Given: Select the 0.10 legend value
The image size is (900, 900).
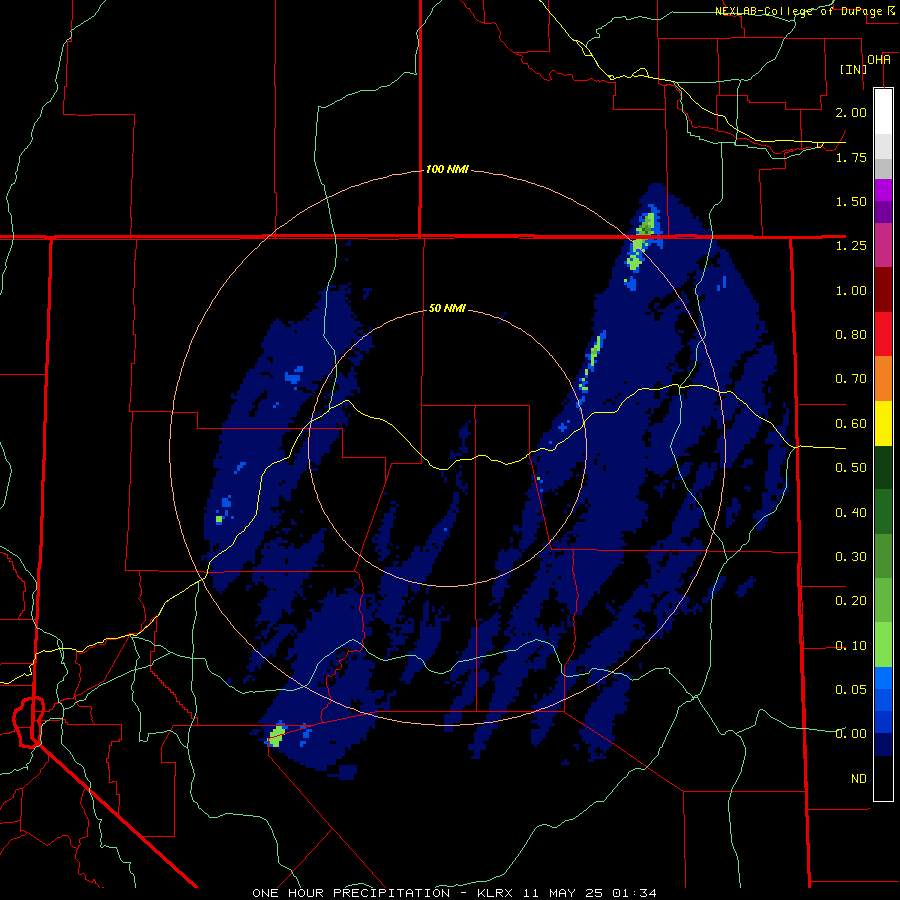Looking at the screenshot, I should point(851,646).
